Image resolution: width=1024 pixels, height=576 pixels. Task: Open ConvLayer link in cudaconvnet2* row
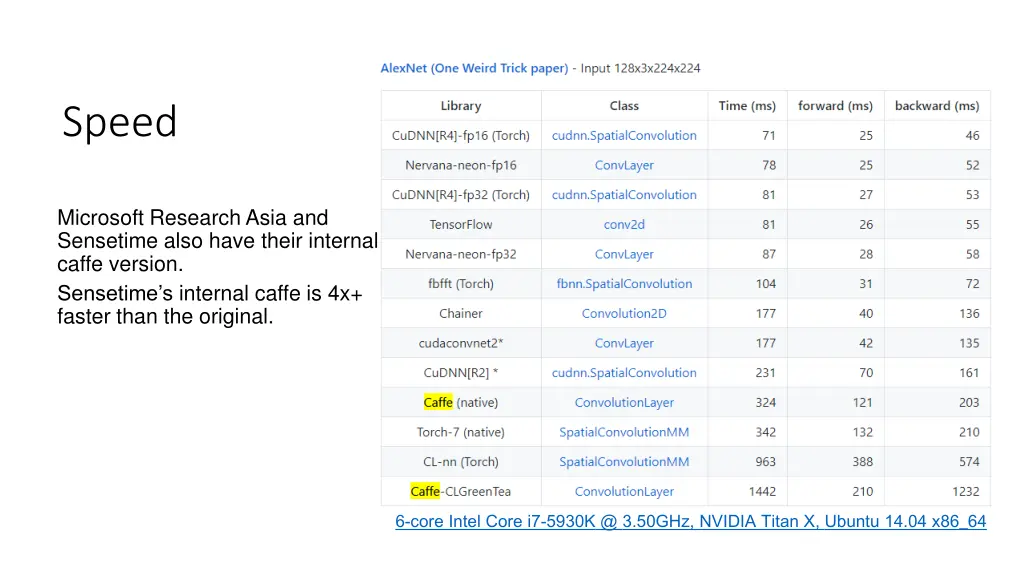(624, 343)
